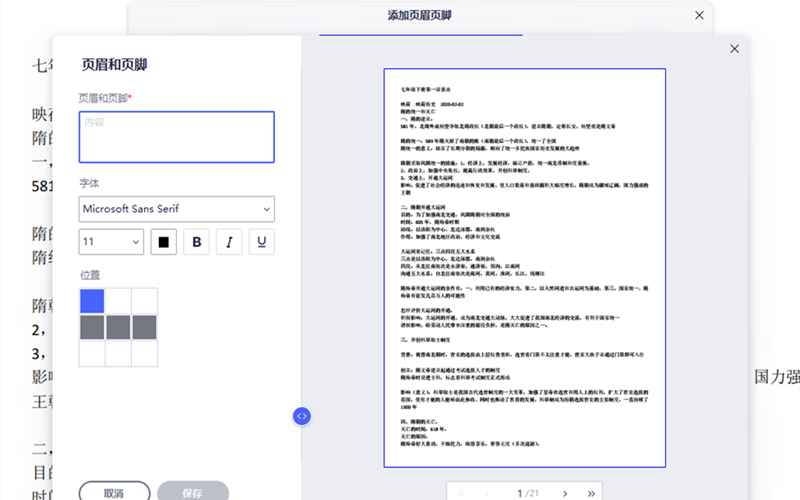Viewport: 800px width, 500px height.
Task: Open the black font color swatch
Action: (x=163, y=242)
